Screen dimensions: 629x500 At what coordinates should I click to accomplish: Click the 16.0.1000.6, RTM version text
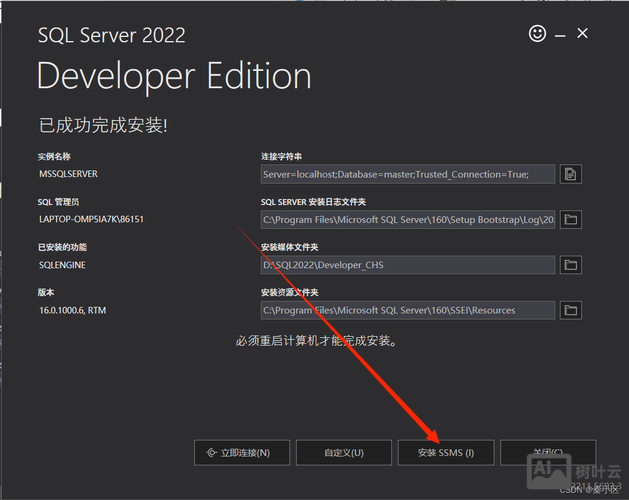click(x=73, y=310)
